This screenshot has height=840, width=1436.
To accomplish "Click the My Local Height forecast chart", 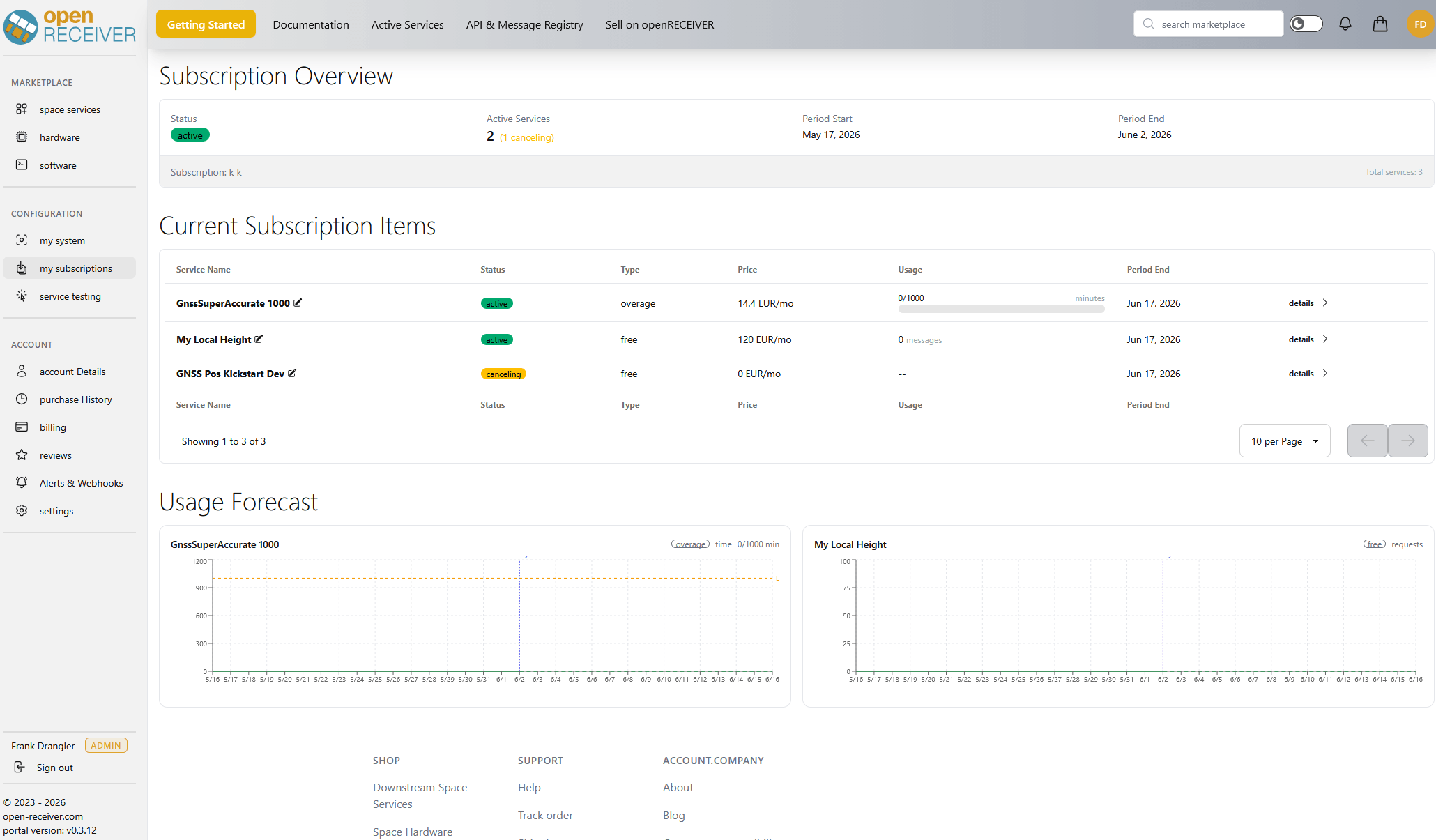I will click(x=1136, y=616).
